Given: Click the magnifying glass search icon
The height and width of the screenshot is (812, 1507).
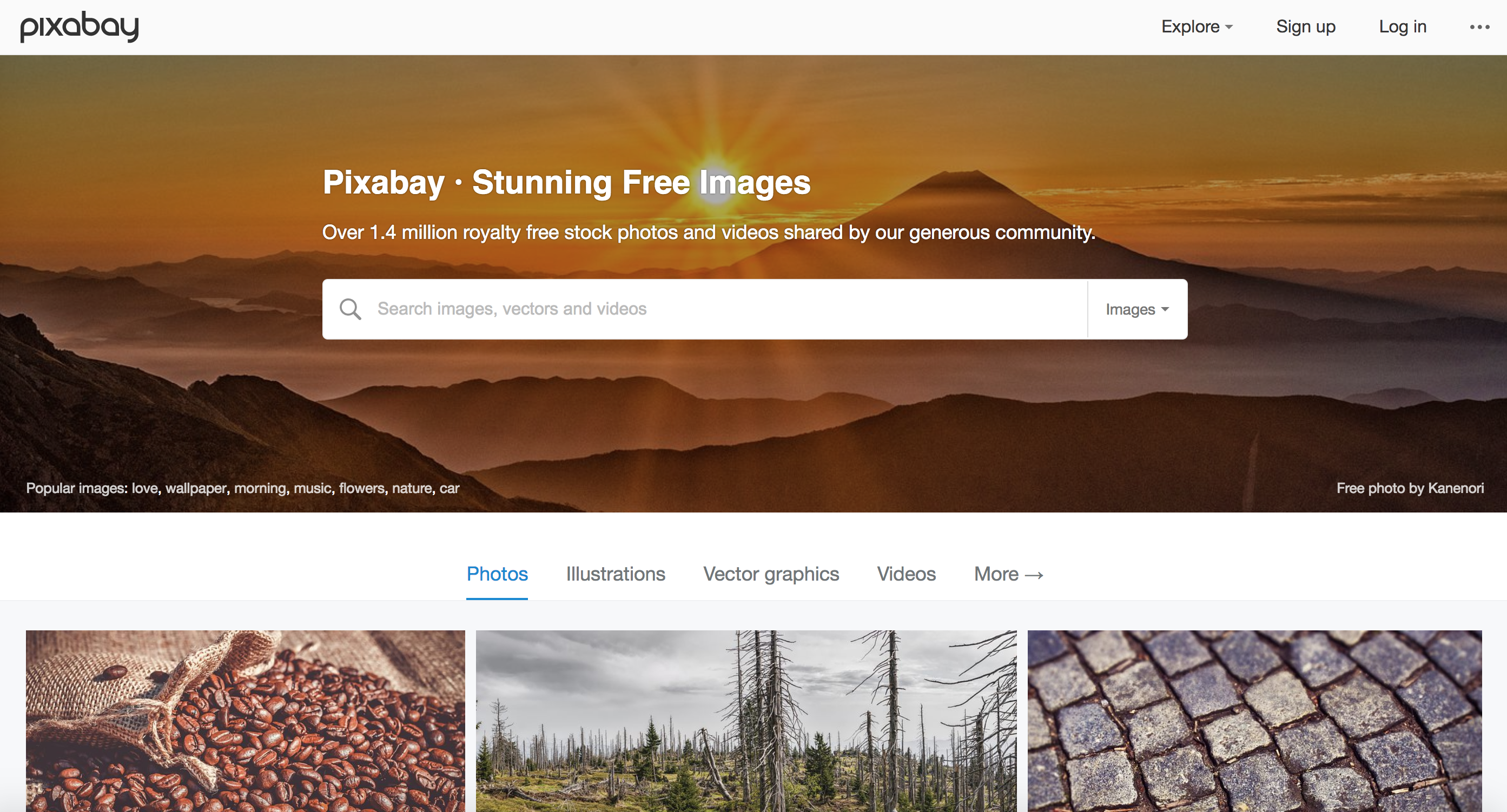Looking at the screenshot, I should [351, 309].
